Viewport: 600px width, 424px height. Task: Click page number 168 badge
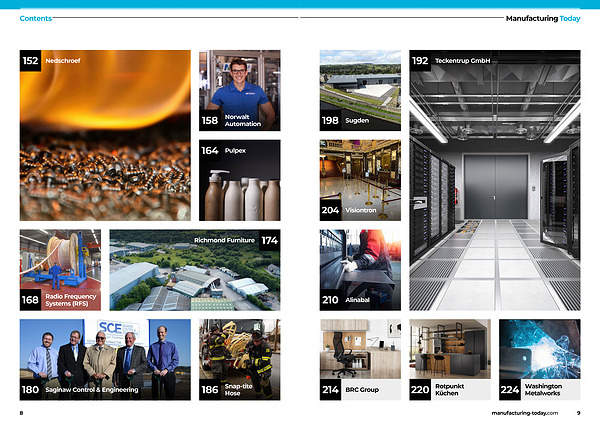click(x=31, y=300)
